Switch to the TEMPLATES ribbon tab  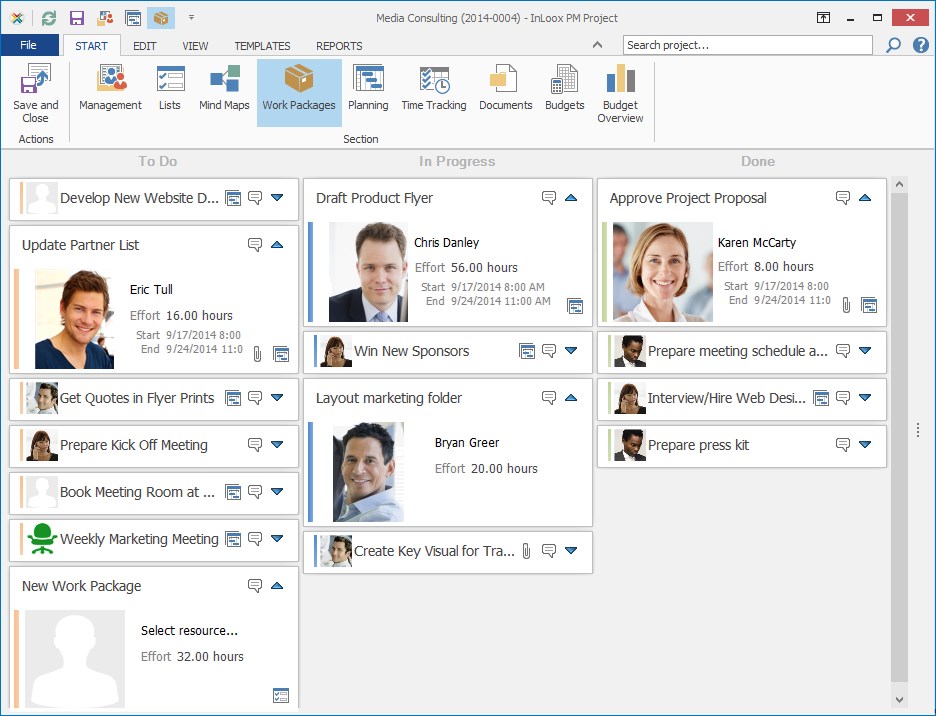(262, 46)
